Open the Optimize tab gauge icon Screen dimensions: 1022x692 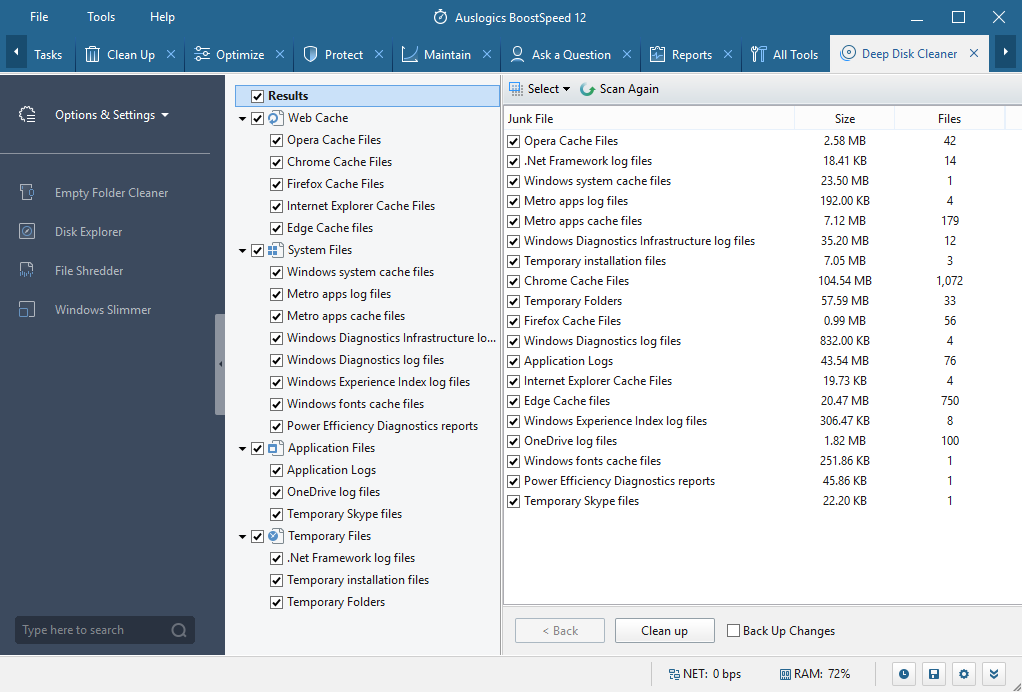(x=203, y=54)
